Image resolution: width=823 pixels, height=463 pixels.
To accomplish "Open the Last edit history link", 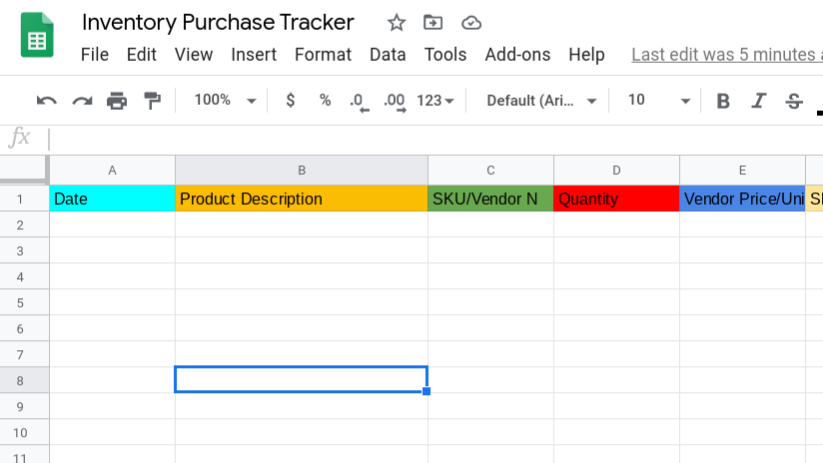I will 726,55.
